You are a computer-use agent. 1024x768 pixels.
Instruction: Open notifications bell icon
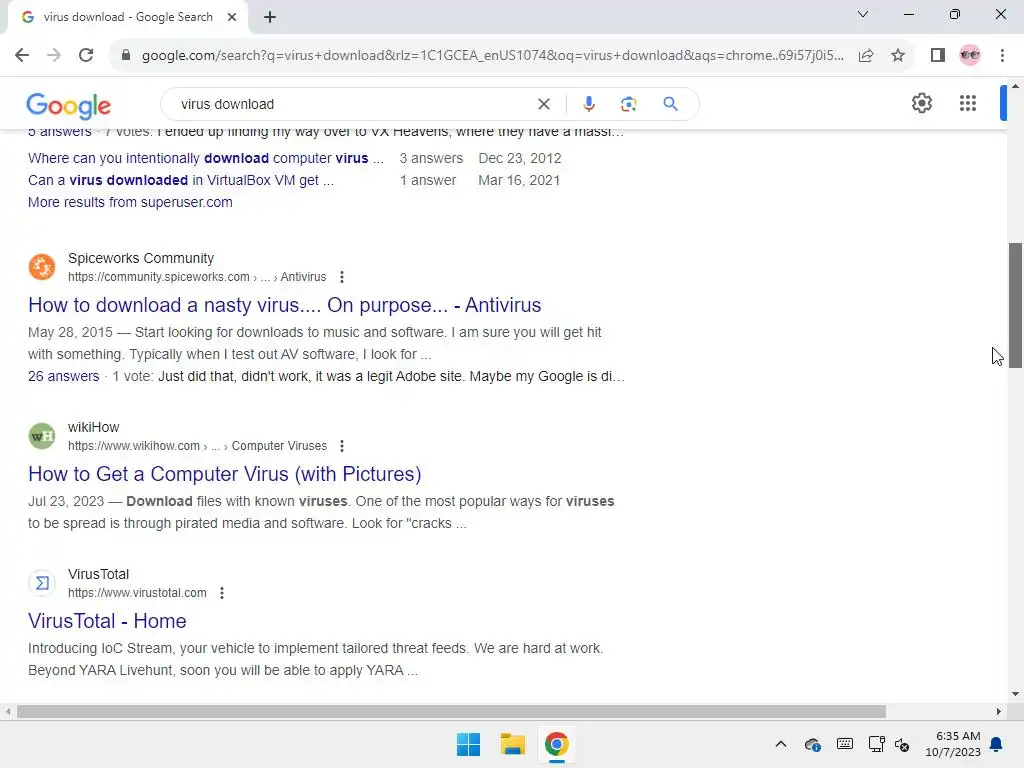coord(997,744)
